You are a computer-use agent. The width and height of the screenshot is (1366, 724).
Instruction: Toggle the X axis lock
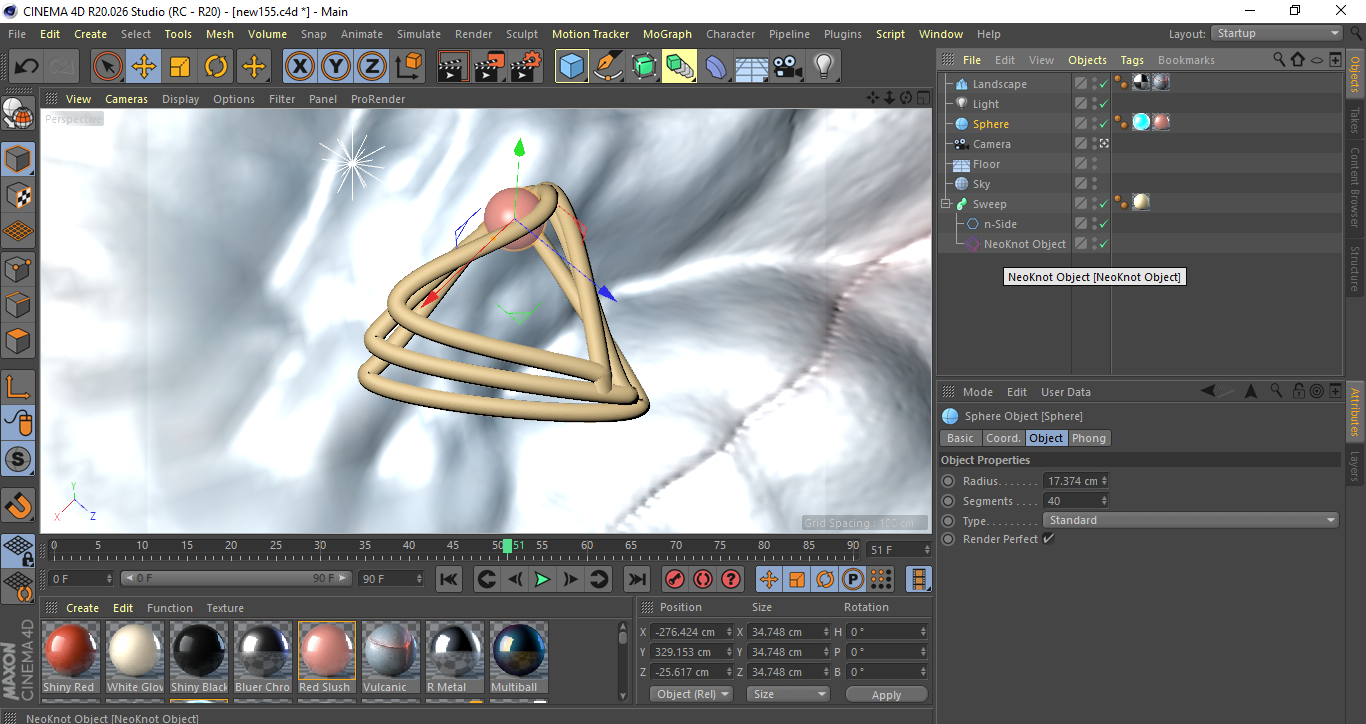pyautogui.click(x=299, y=67)
